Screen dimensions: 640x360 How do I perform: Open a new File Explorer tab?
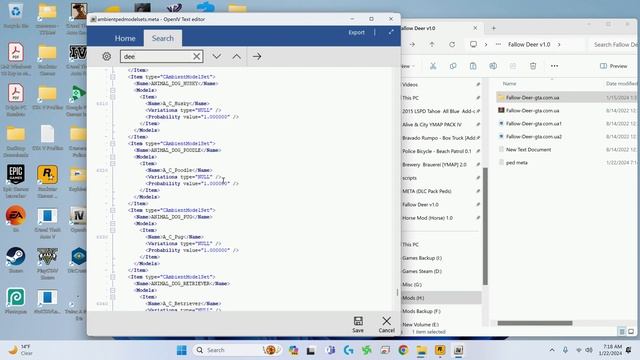(x=493, y=28)
